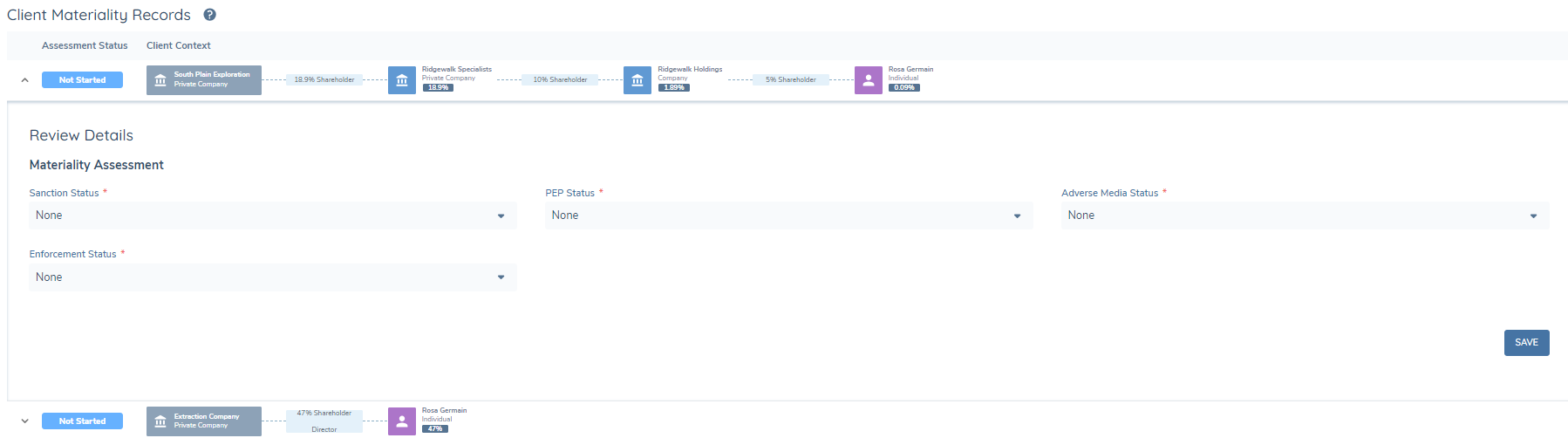
Task: Open the Adverse Media Status dropdown
Action: 1305,216
